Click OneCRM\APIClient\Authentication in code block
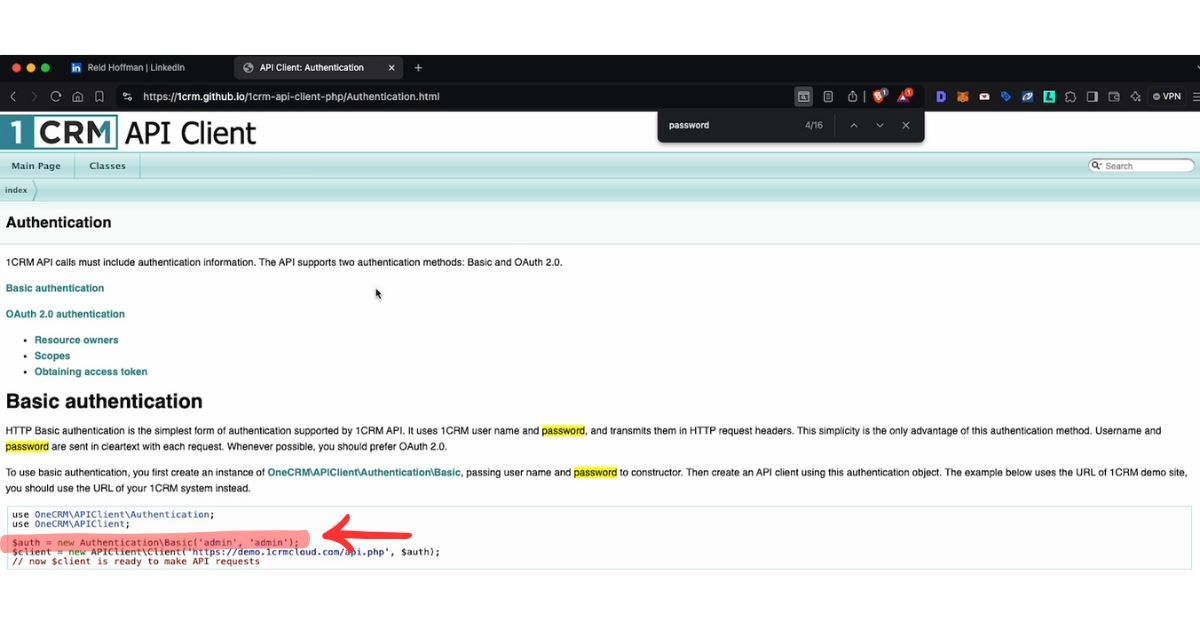Screen dimensions: 1200x630 (x=123, y=514)
